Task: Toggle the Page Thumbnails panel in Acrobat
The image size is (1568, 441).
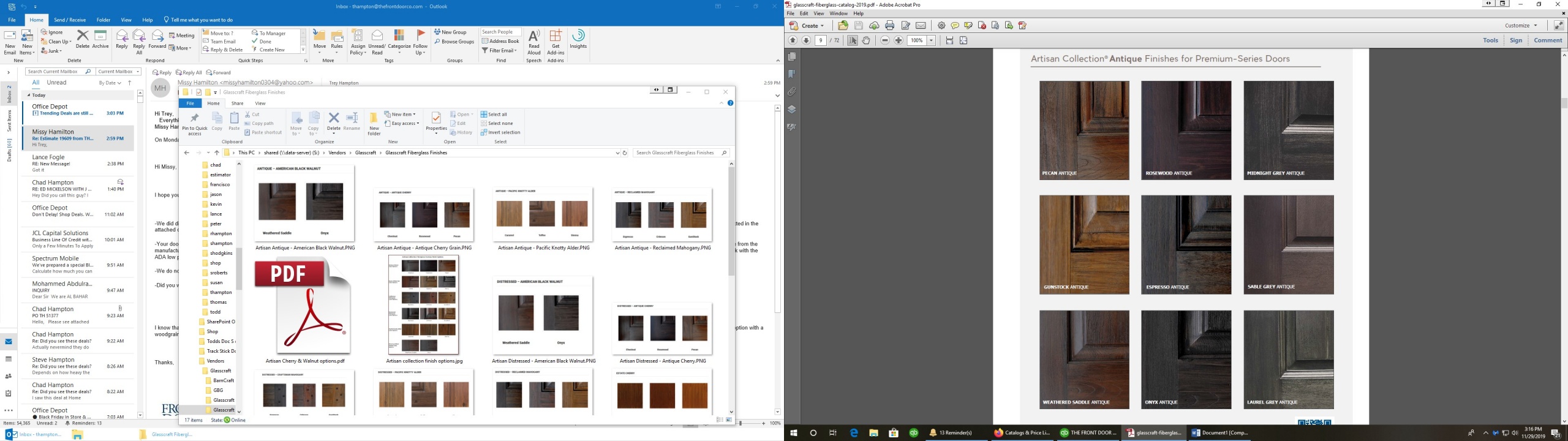Action: [x=792, y=56]
